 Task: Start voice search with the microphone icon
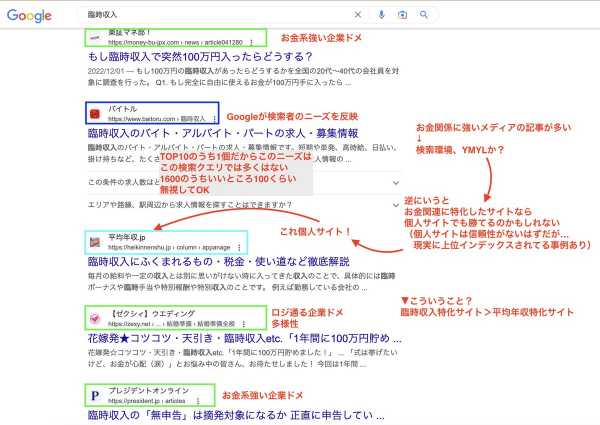click(381, 15)
